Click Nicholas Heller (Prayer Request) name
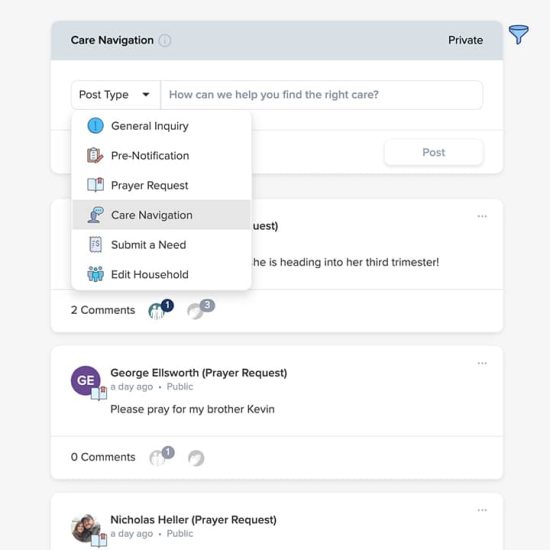Image resolution: width=550 pixels, height=550 pixels. tap(193, 519)
